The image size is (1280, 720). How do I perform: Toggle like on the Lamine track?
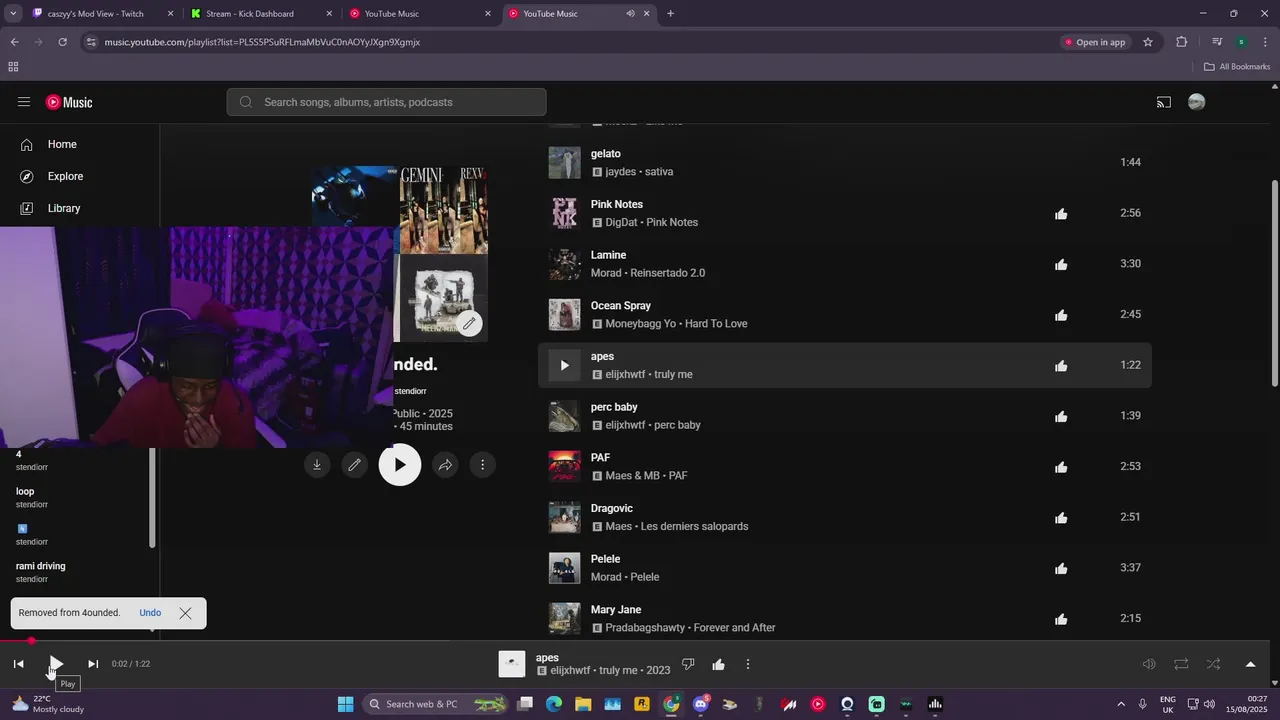[1061, 264]
